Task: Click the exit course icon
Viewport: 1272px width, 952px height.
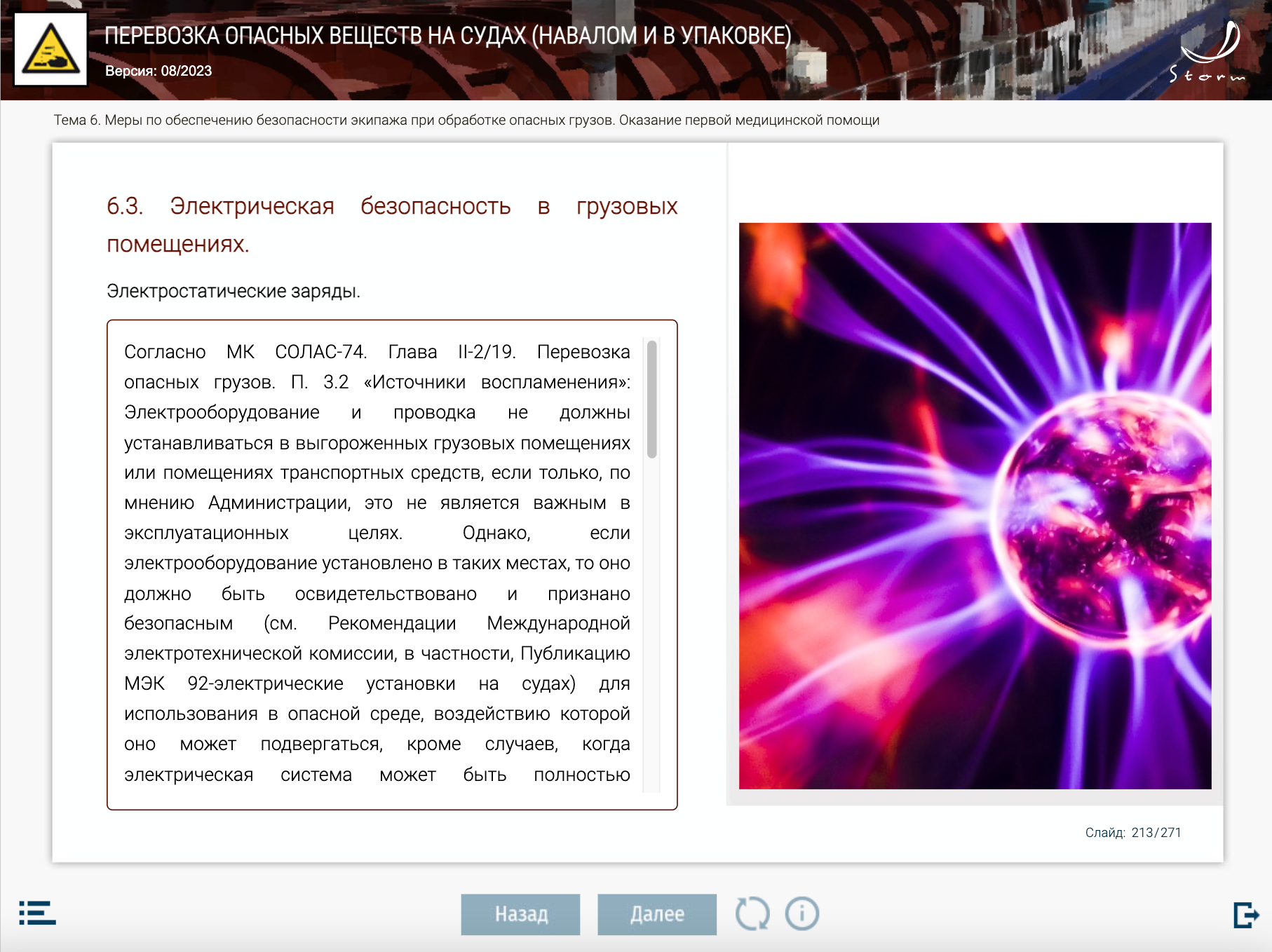Action: tap(1246, 914)
